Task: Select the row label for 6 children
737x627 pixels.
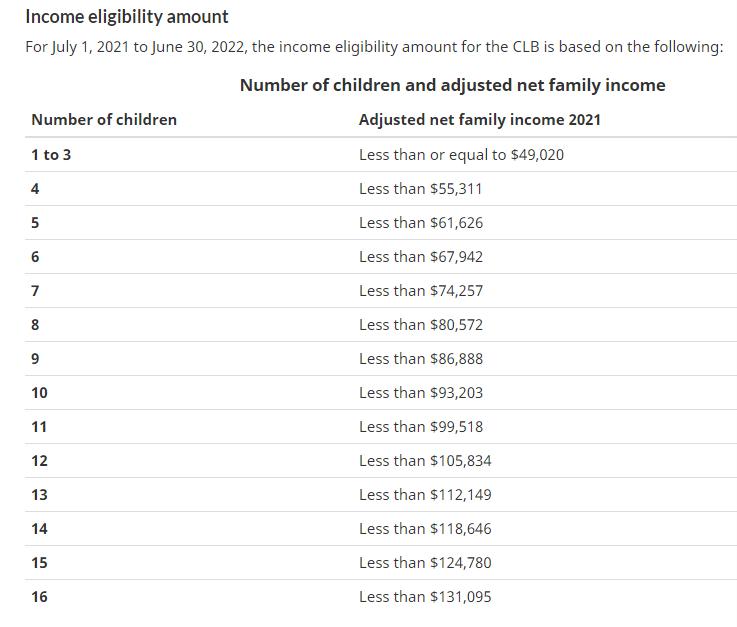Action: point(36,257)
